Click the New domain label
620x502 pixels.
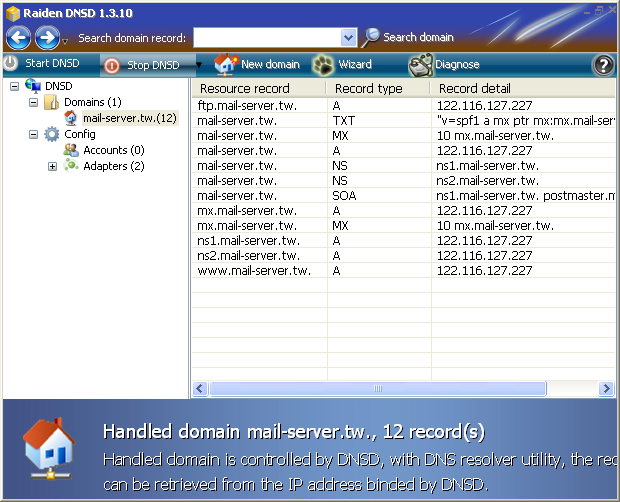pos(270,64)
